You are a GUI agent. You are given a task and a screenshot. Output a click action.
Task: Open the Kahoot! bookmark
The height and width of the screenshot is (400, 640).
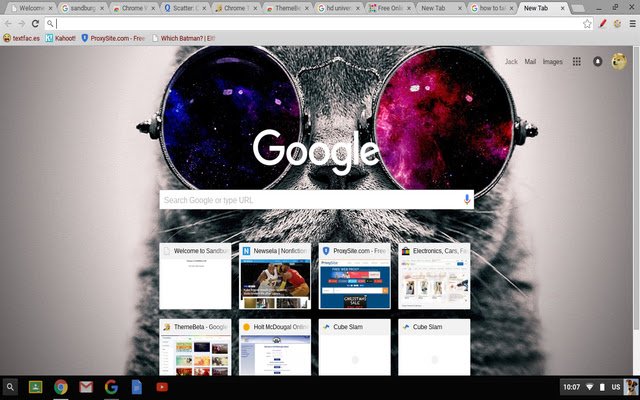point(60,38)
